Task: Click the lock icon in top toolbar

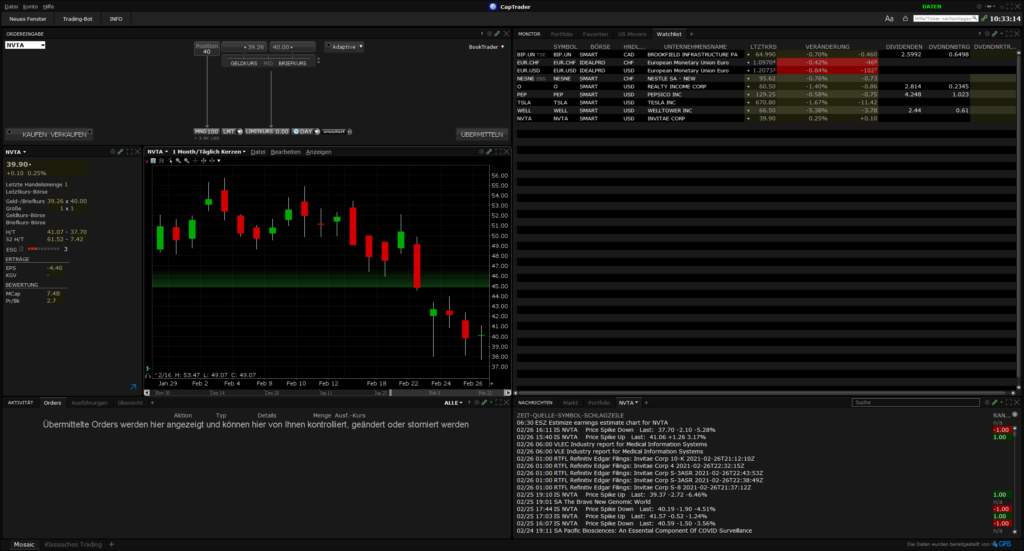Action: click(903, 18)
